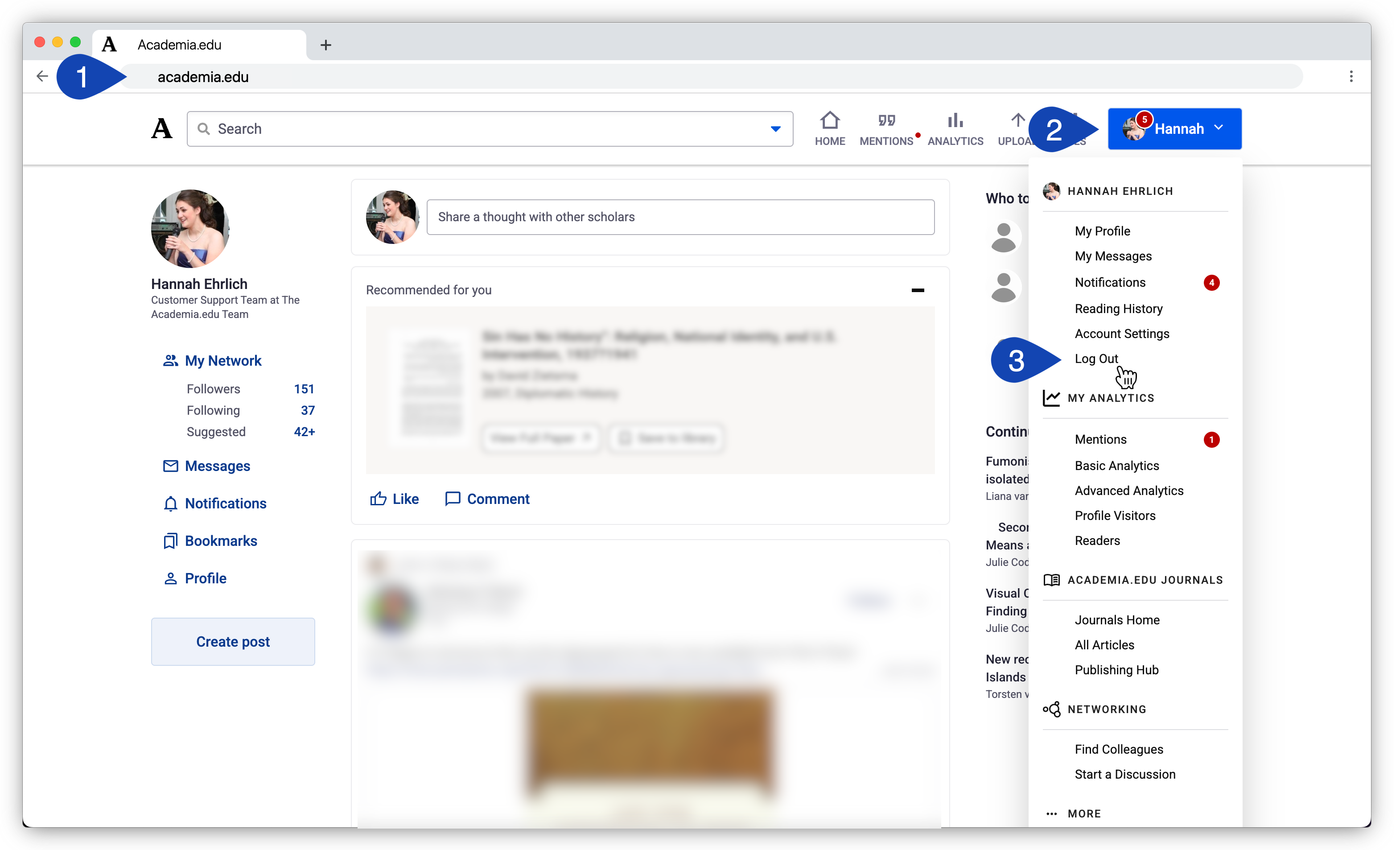Click the browser back arrow
The image size is (1400, 850).
42,76
